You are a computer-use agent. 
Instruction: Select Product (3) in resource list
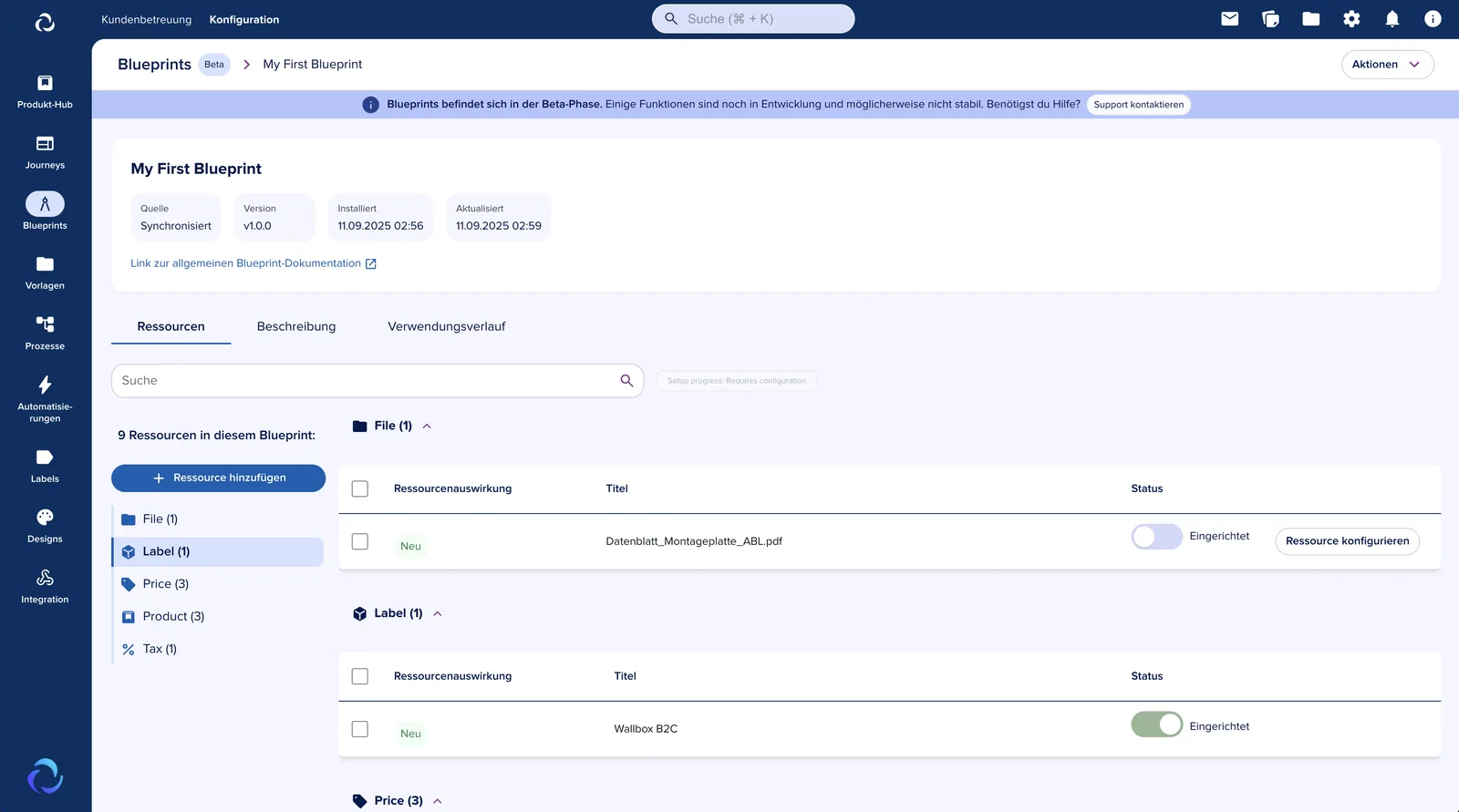[218, 617]
